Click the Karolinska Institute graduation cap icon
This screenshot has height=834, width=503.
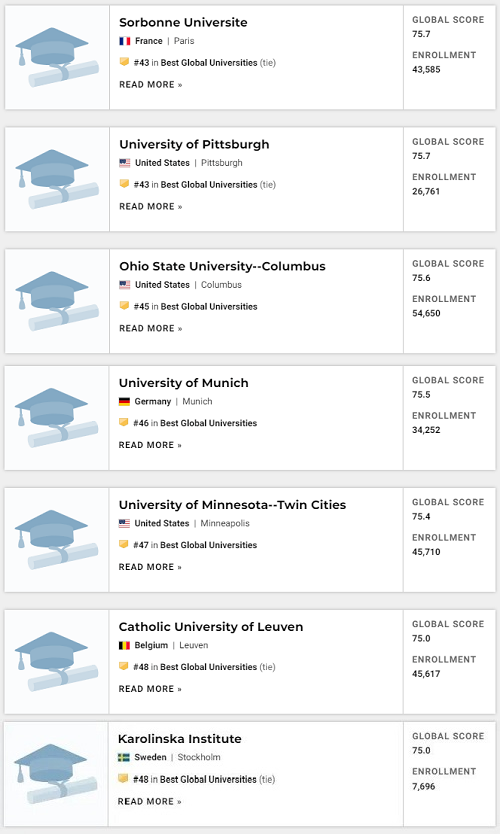55,773
